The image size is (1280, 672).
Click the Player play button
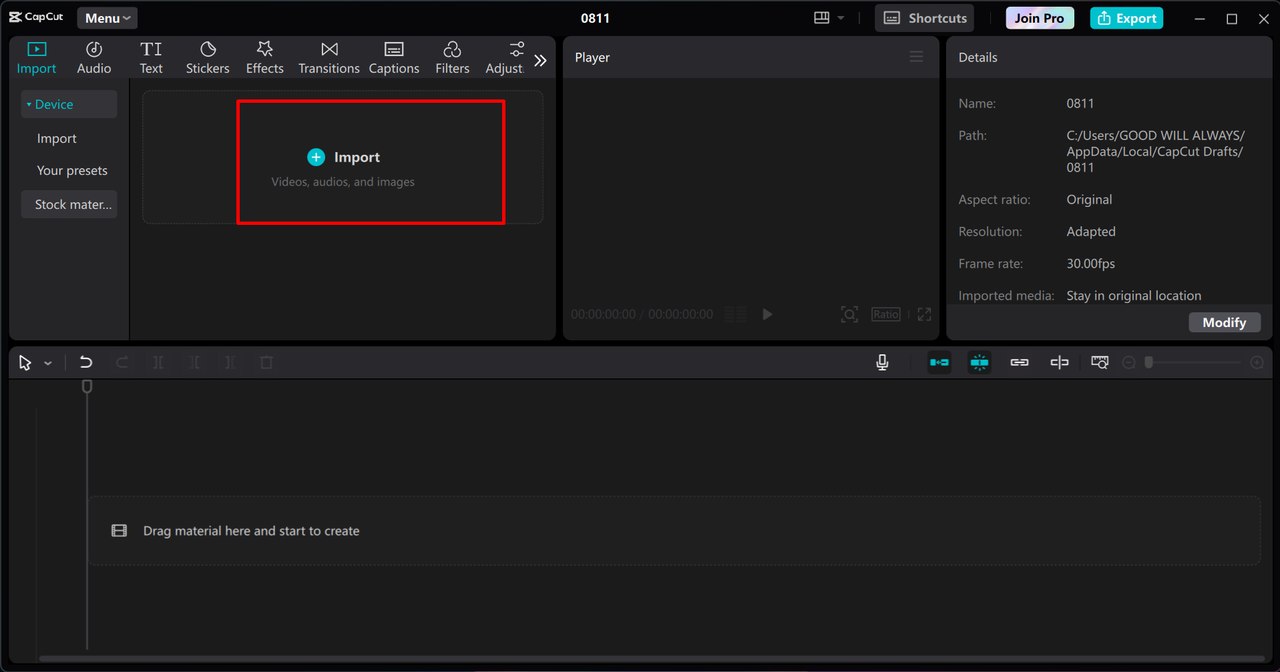point(767,314)
